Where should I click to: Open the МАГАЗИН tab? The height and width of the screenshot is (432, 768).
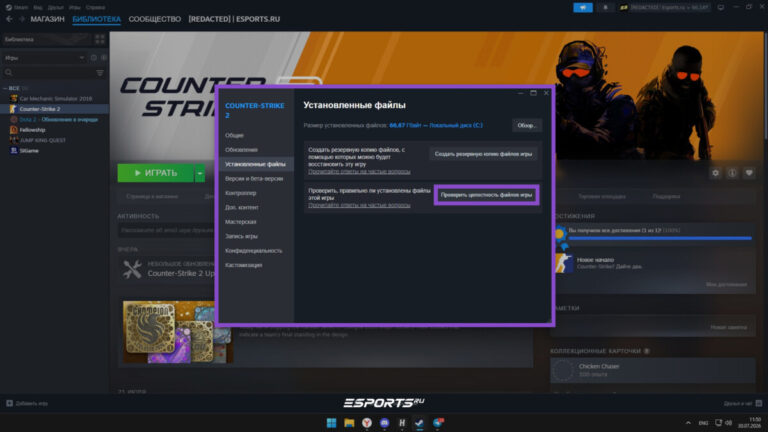(x=47, y=19)
